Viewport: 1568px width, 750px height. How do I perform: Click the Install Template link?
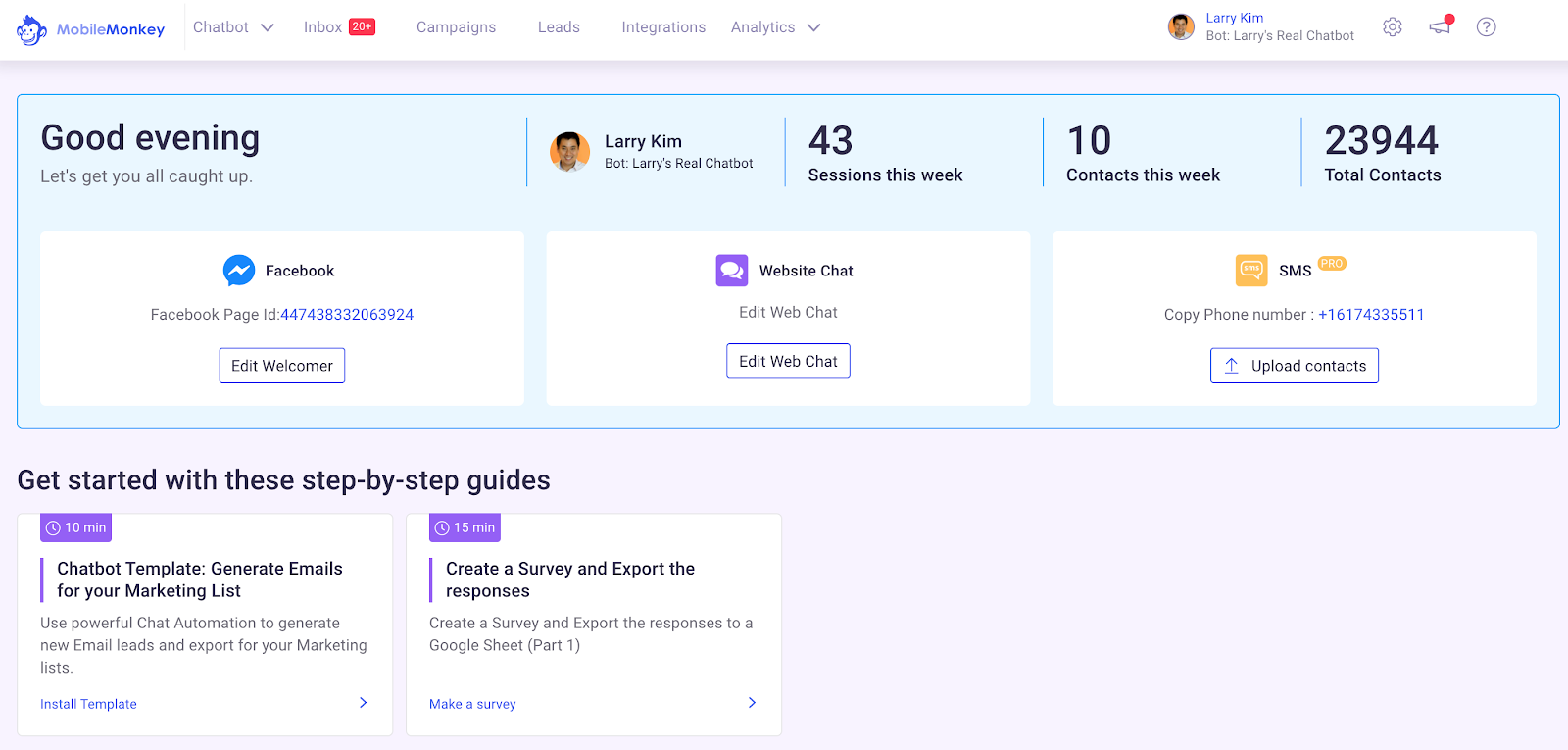click(x=88, y=704)
